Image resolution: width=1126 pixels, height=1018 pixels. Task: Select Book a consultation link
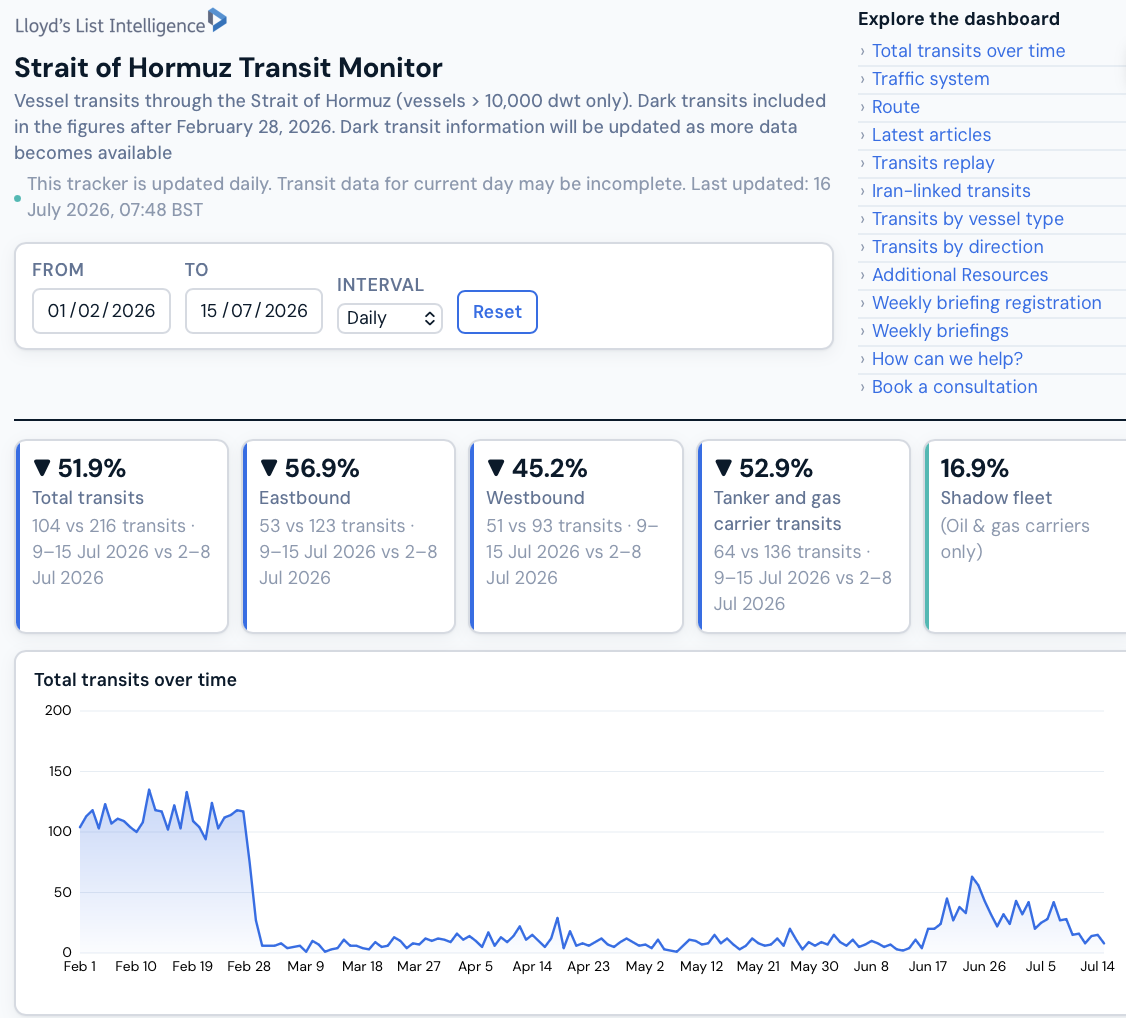(x=954, y=387)
